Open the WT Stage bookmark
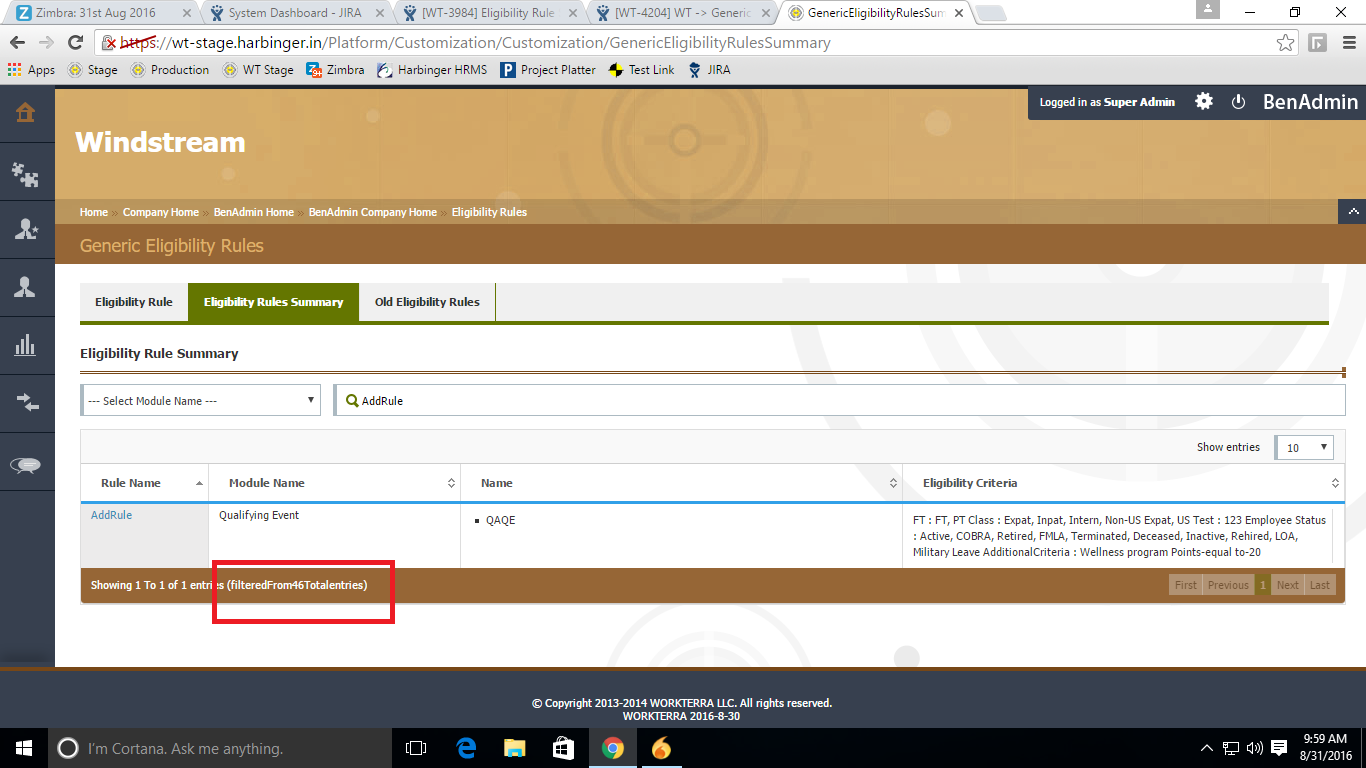This screenshot has width=1366, height=768. 258,70
